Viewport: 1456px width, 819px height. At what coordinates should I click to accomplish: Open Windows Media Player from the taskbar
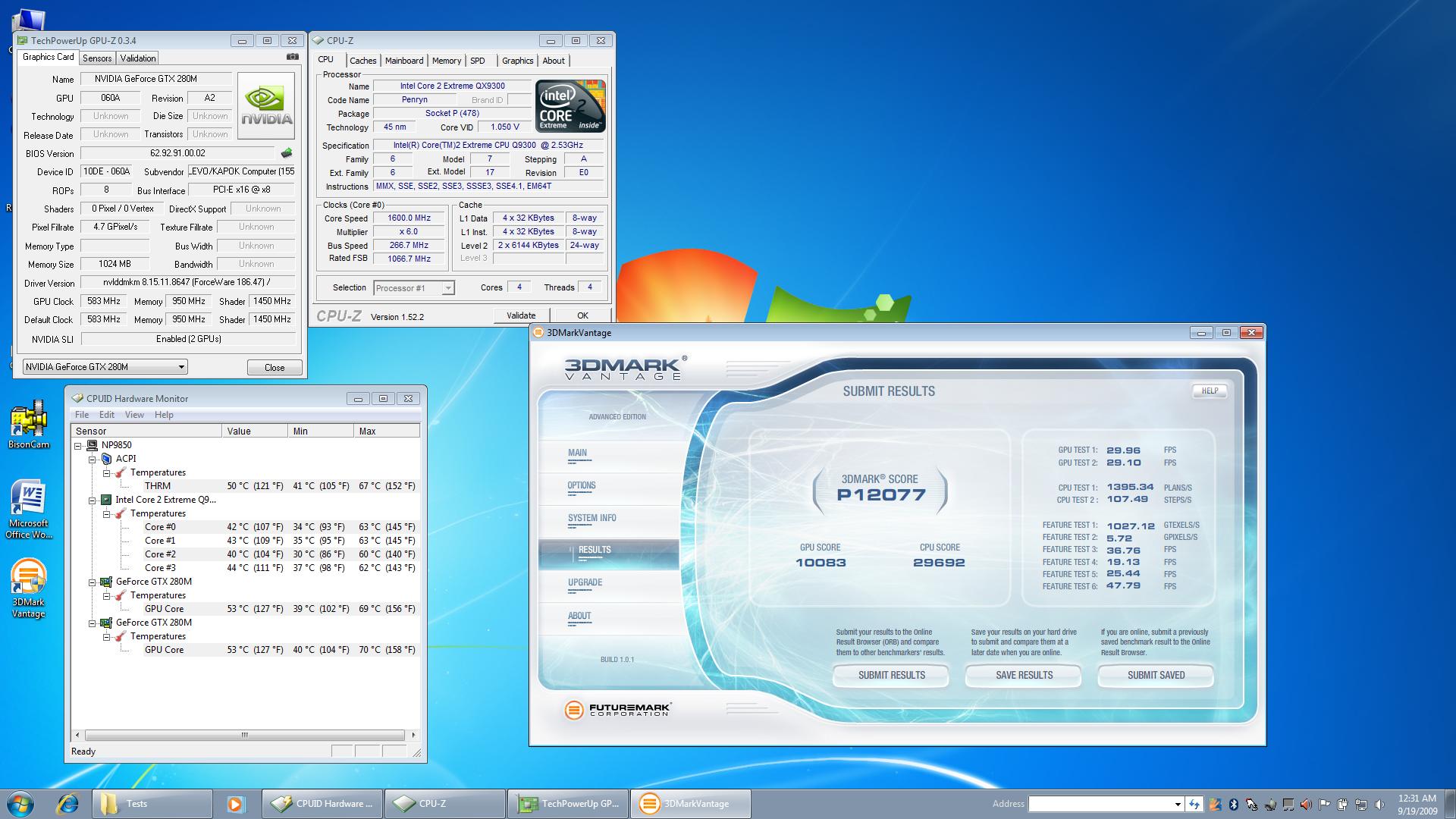236,804
